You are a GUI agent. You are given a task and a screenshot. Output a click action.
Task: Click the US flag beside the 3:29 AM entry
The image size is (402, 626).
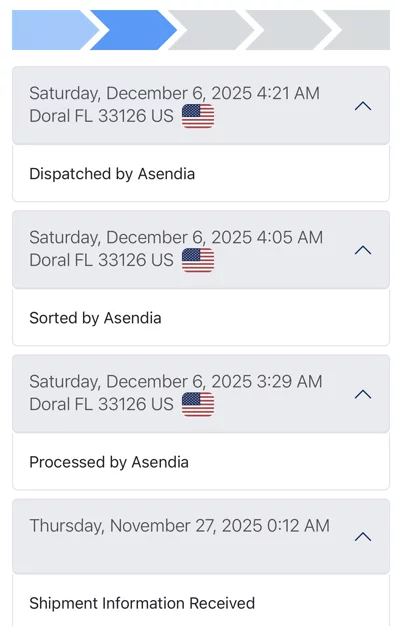coord(198,404)
